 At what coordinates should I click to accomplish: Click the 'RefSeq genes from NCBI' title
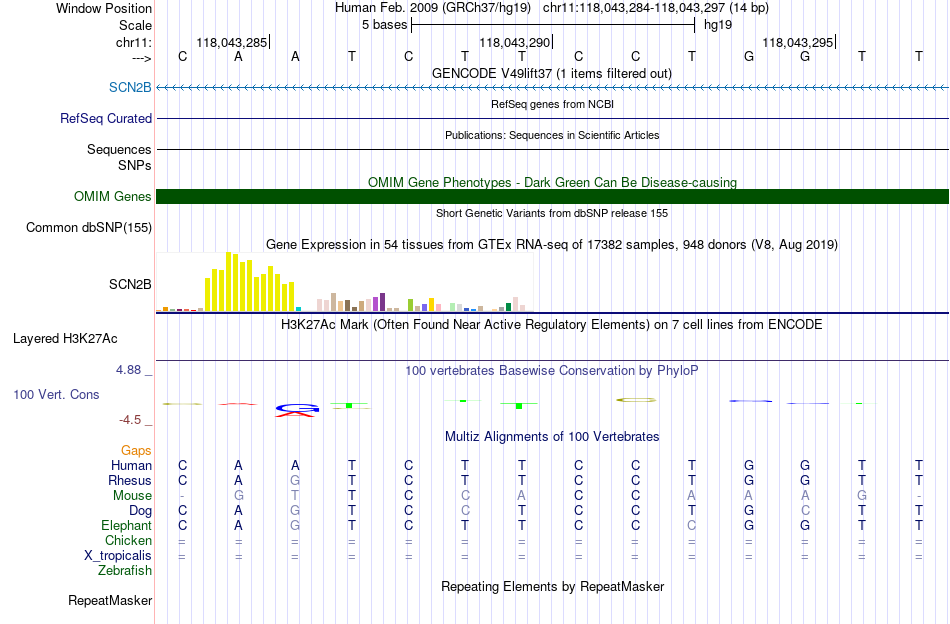pos(553,104)
